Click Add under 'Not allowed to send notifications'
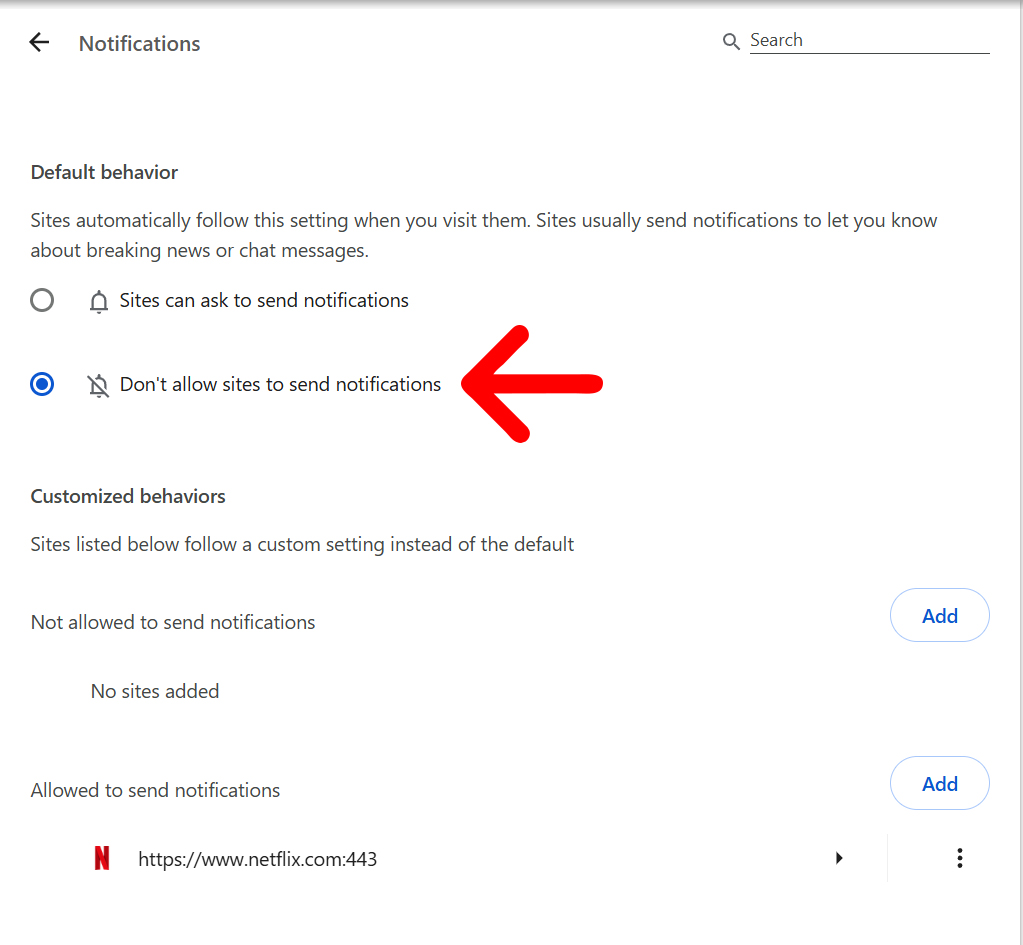 [x=939, y=615]
